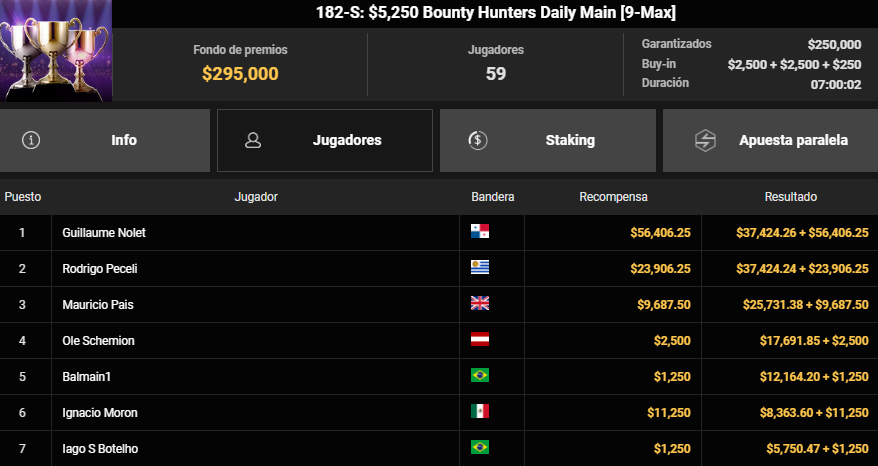Viewport: 878px width, 466px height.
Task: Select player Guillaume Nolet
Action: 104,232
